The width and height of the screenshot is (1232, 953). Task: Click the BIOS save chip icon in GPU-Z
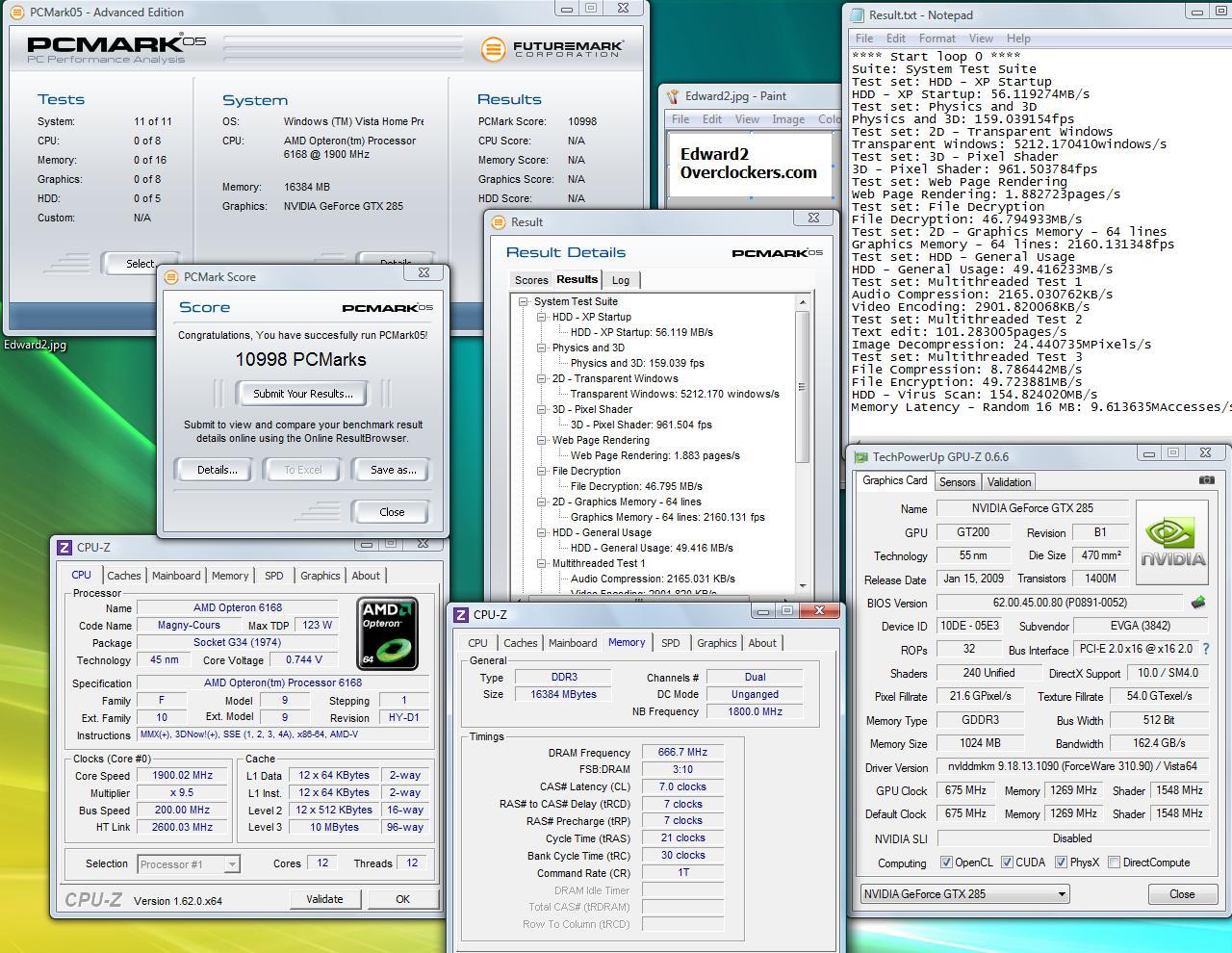[x=1198, y=603]
